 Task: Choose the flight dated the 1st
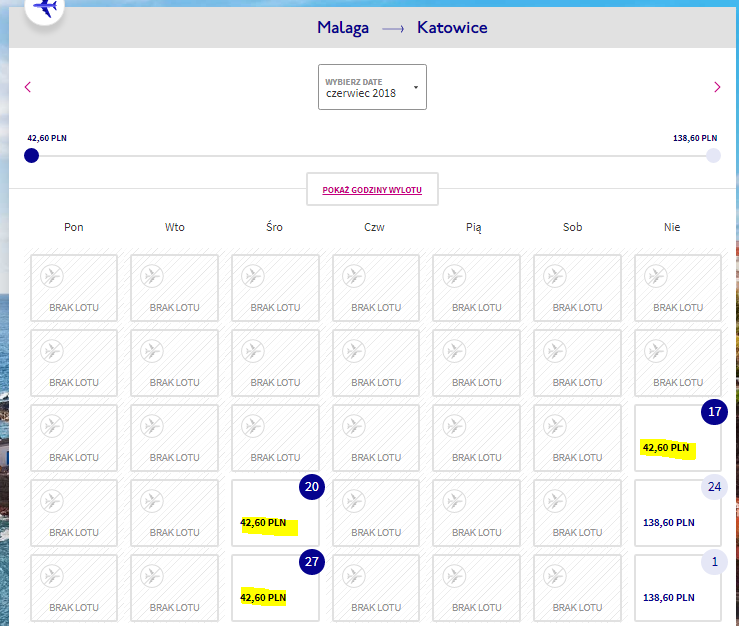point(678,588)
